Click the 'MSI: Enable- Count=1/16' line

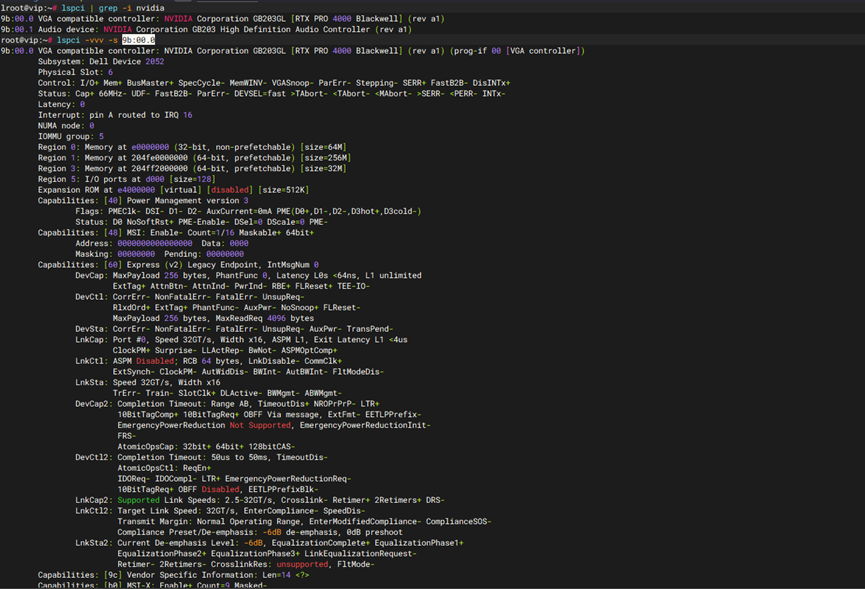tap(176, 233)
